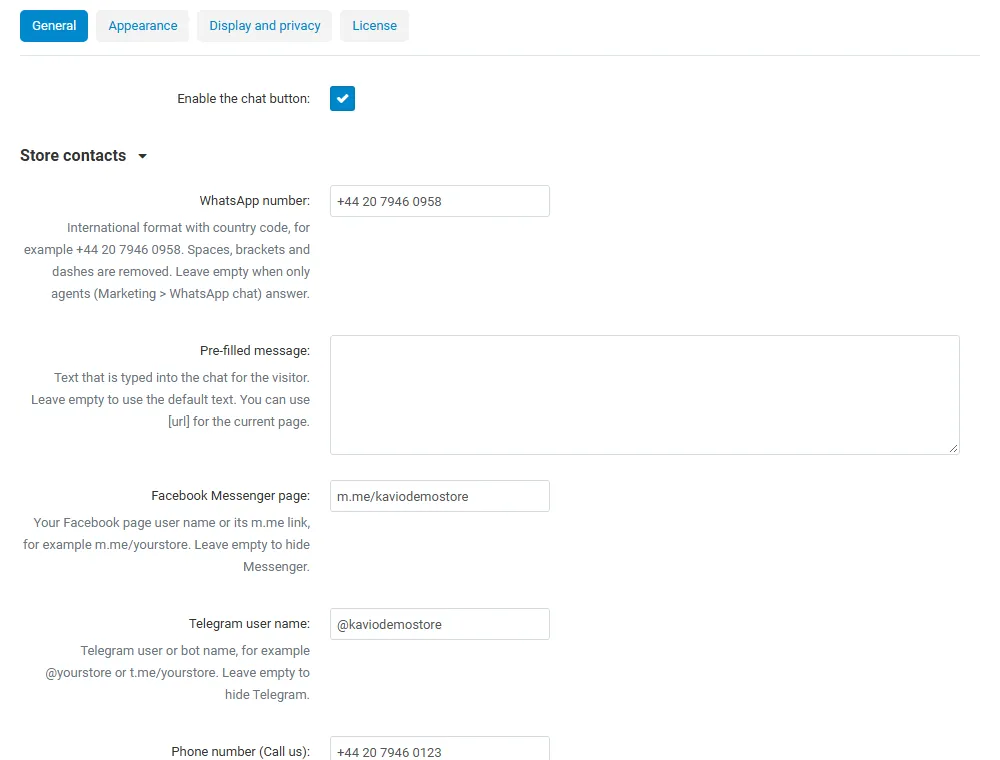Select the Phone number (Call us) field
The width and height of the screenshot is (1000, 760).
[x=439, y=749]
